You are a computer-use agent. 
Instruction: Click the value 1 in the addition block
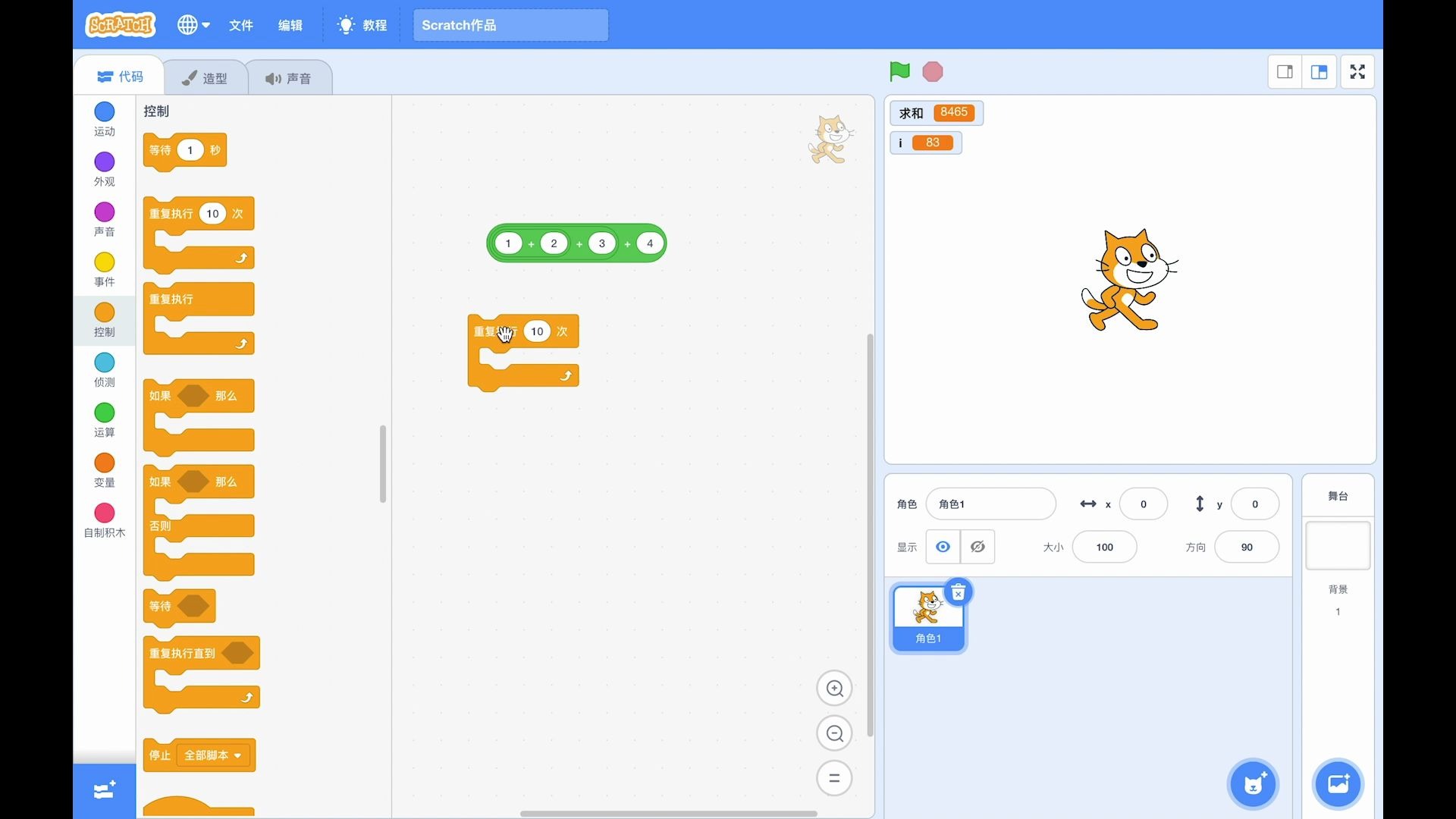coord(508,243)
